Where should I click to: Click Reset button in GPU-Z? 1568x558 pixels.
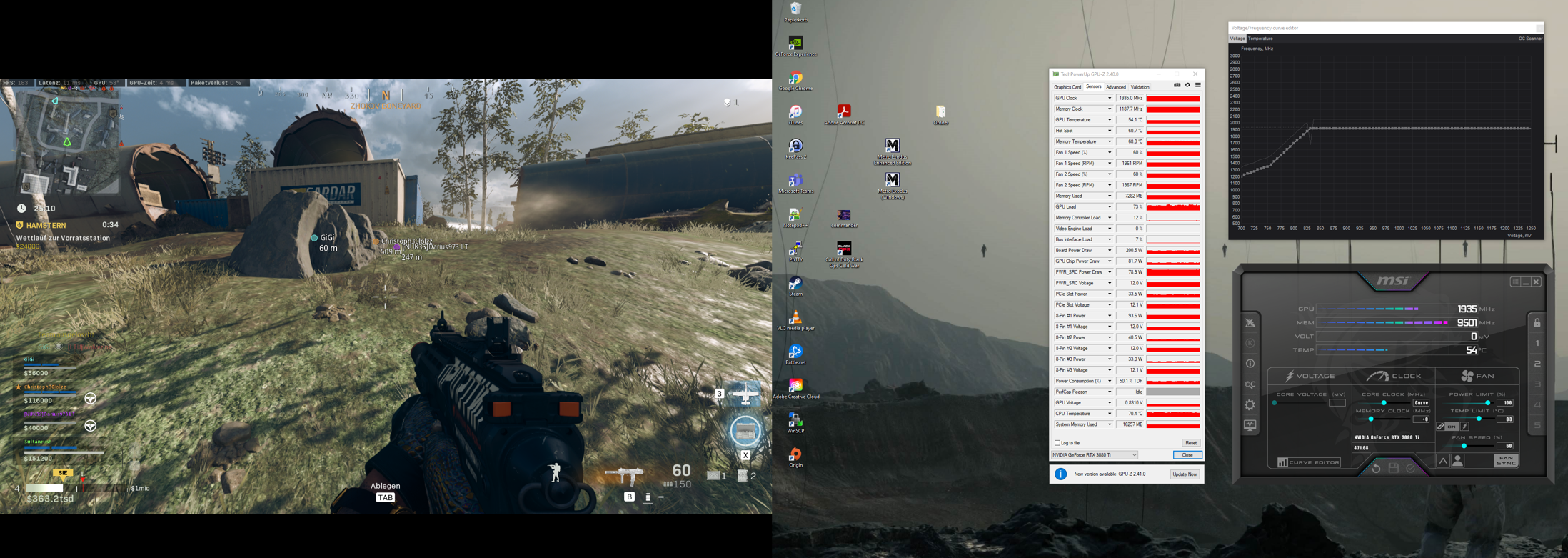point(1191,443)
